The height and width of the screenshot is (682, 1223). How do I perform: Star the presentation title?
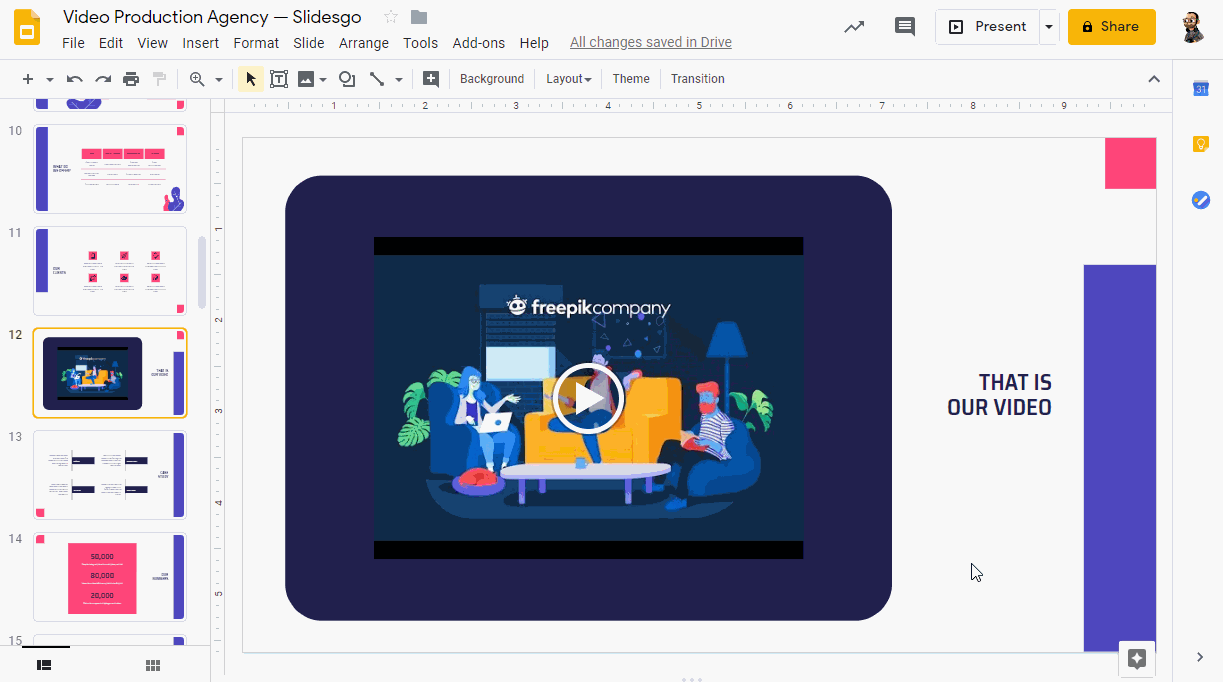point(391,17)
